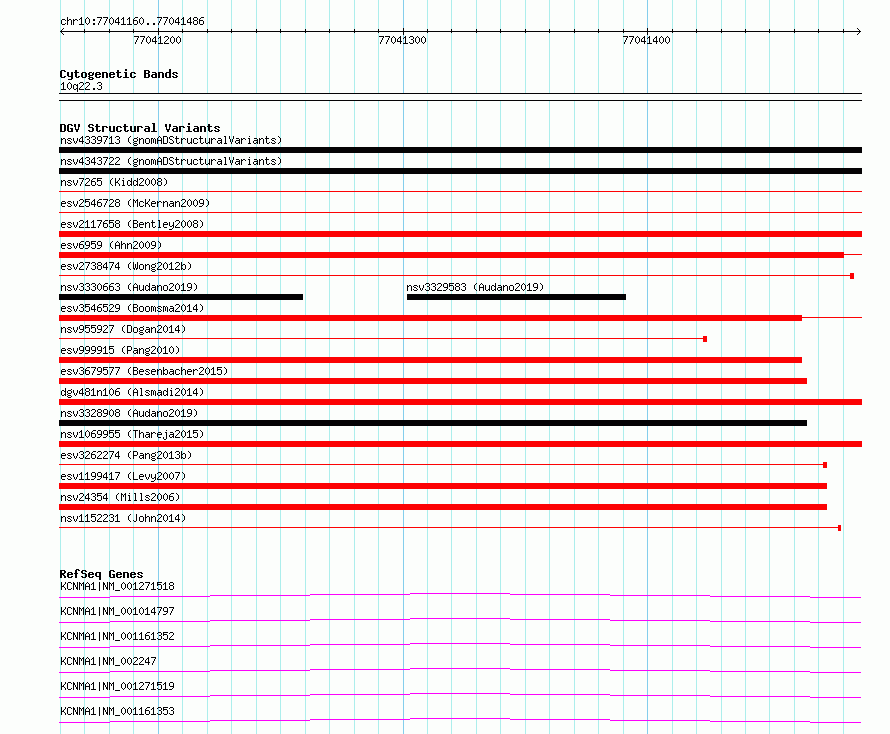
Task: Click the red bar under nsv24354
Action: coord(443,507)
